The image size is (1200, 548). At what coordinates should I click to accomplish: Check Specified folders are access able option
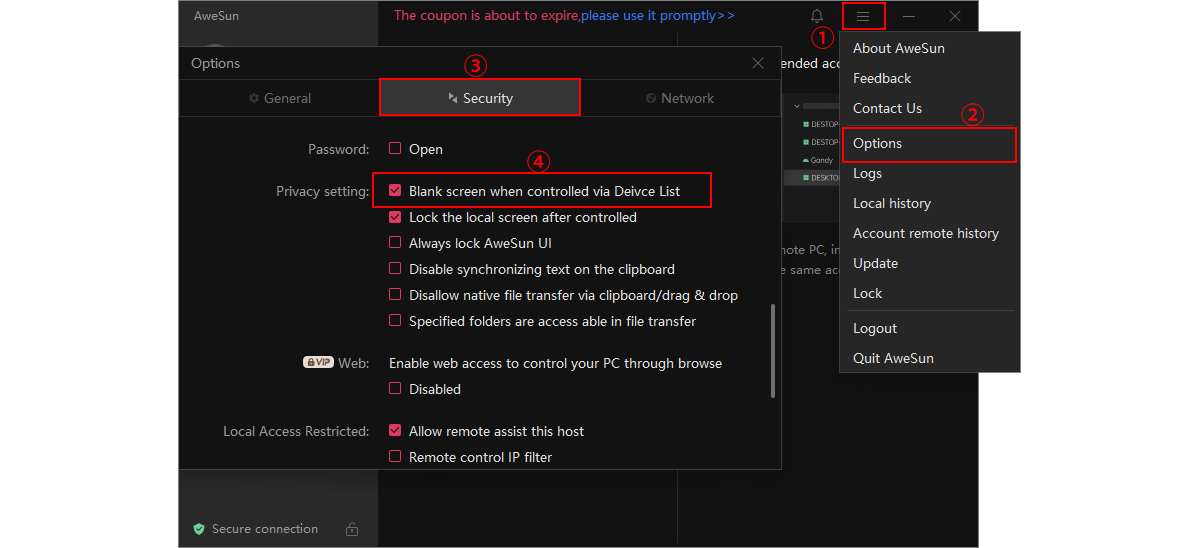395,321
